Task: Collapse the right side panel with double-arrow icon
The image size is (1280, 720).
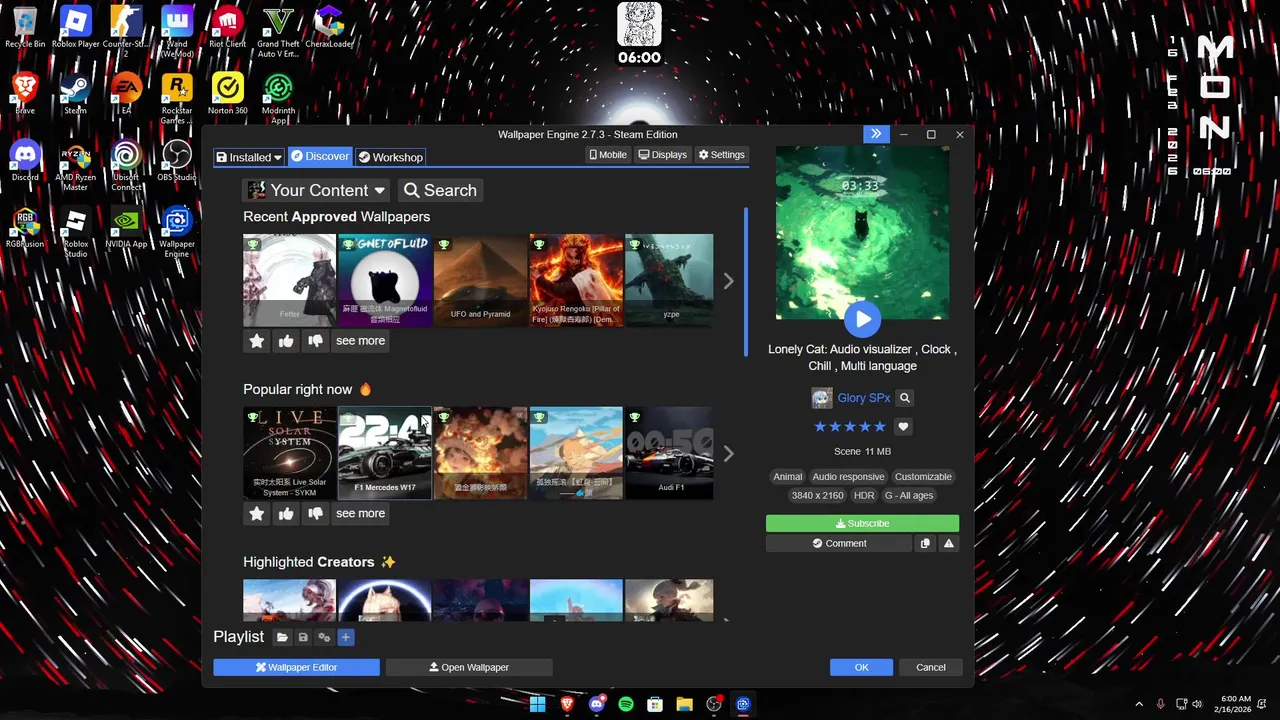Action: 876,134
